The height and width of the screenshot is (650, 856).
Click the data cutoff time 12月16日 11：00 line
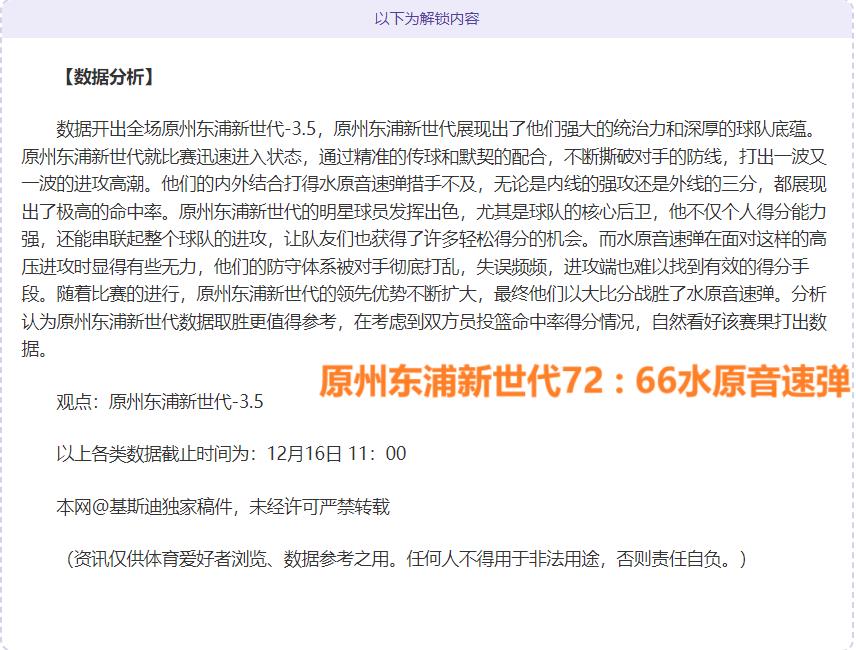(x=231, y=454)
